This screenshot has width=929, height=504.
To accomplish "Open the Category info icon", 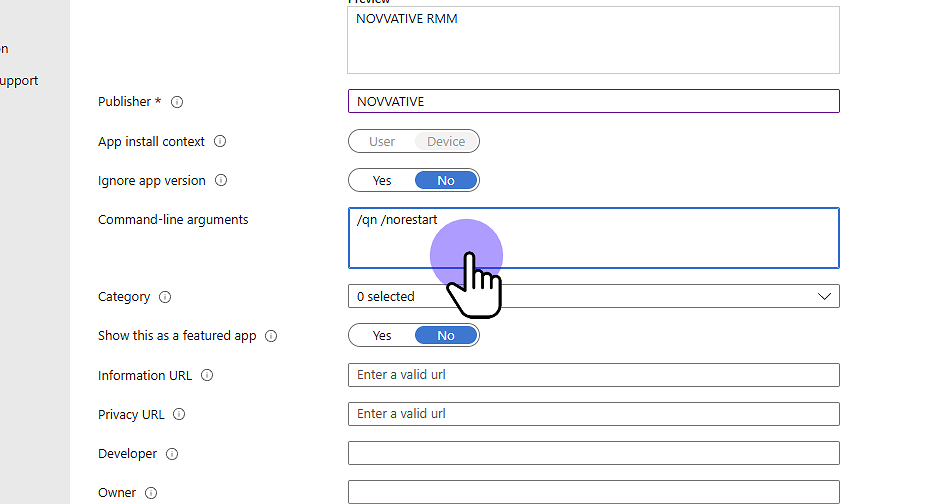I will click(165, 297).
